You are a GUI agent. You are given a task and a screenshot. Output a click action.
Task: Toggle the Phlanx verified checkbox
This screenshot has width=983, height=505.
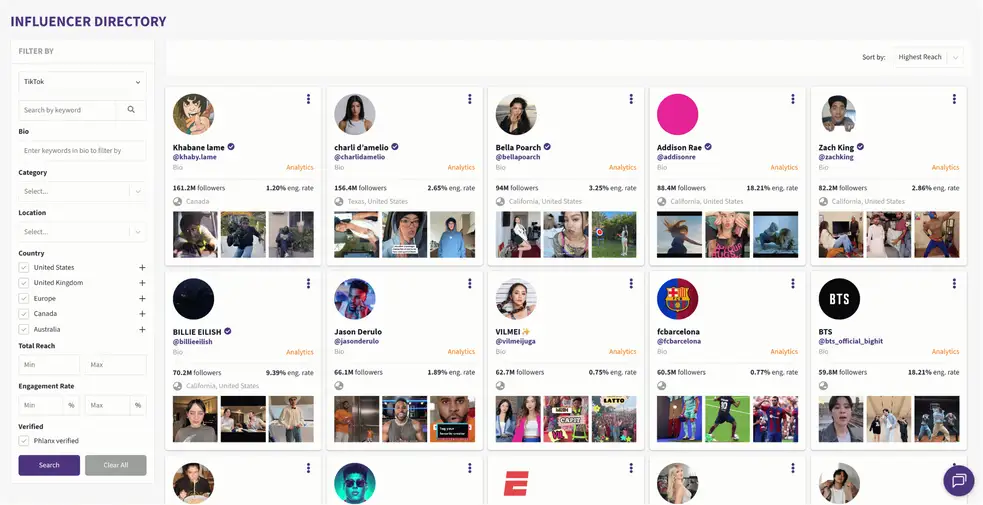24,440
